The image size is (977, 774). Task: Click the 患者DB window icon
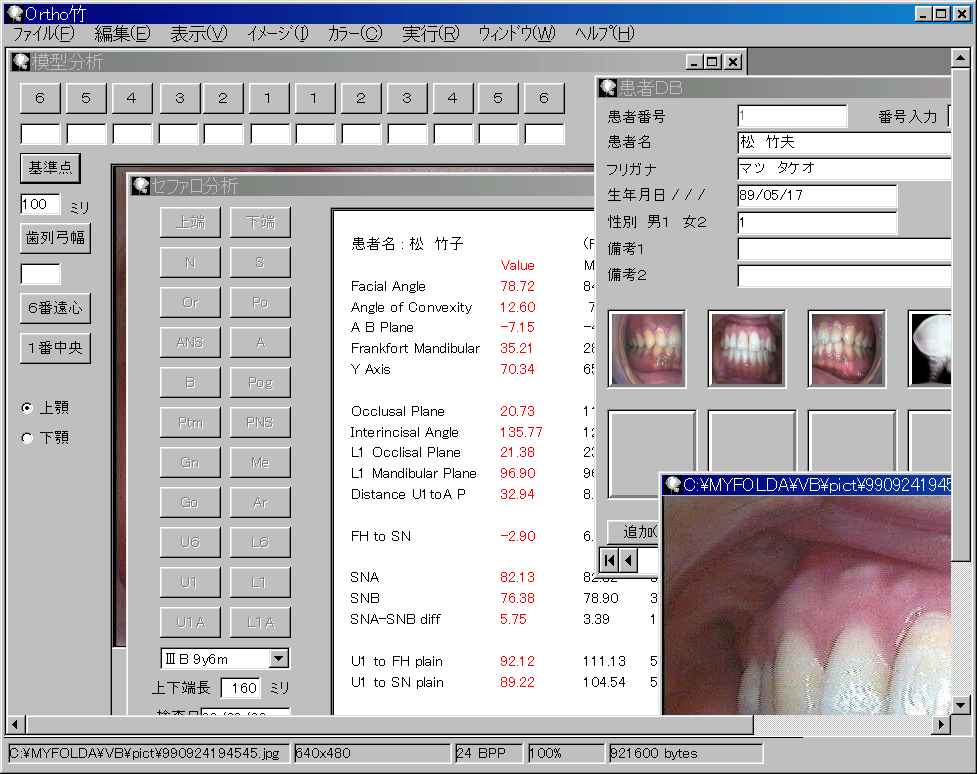point(608,89)
